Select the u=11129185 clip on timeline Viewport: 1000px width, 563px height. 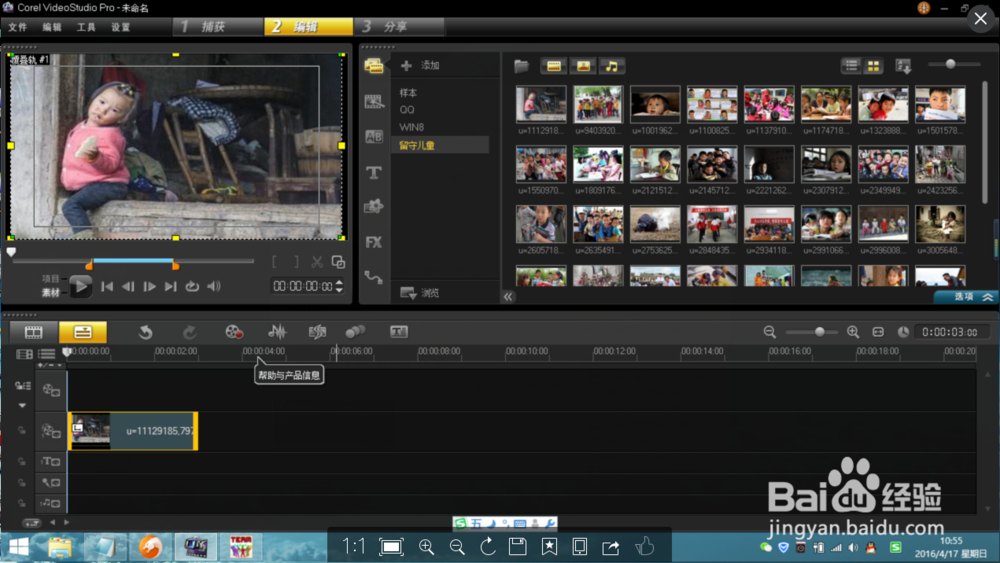[x=133, y=431]
